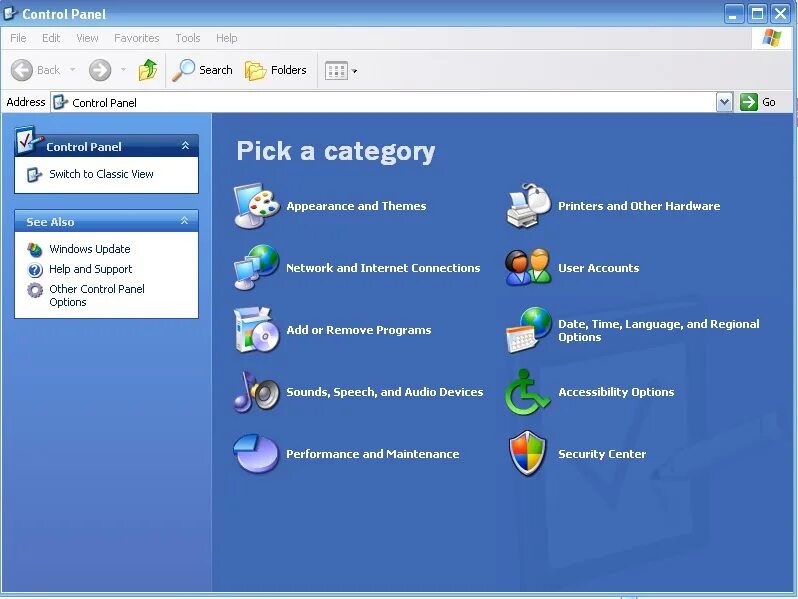
Task: Open Other Control Panel Options link
Action: [97, 295]
